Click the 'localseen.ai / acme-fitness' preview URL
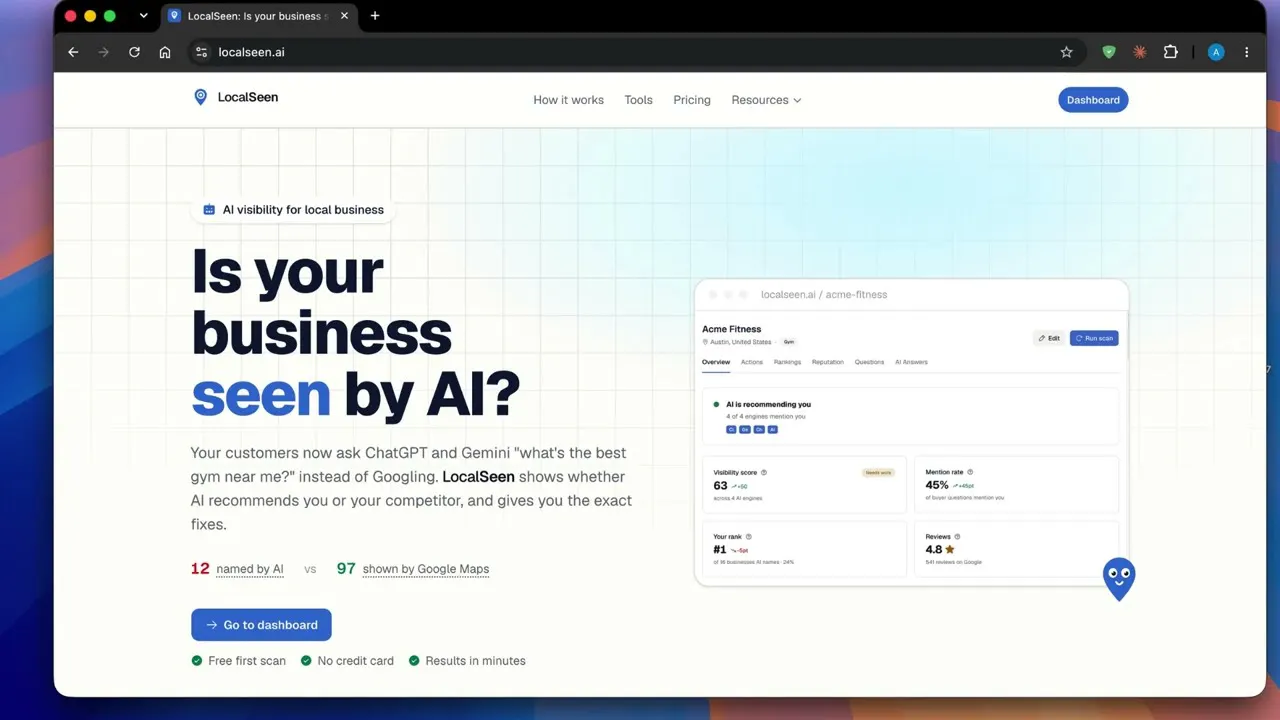 pos(824,295)
